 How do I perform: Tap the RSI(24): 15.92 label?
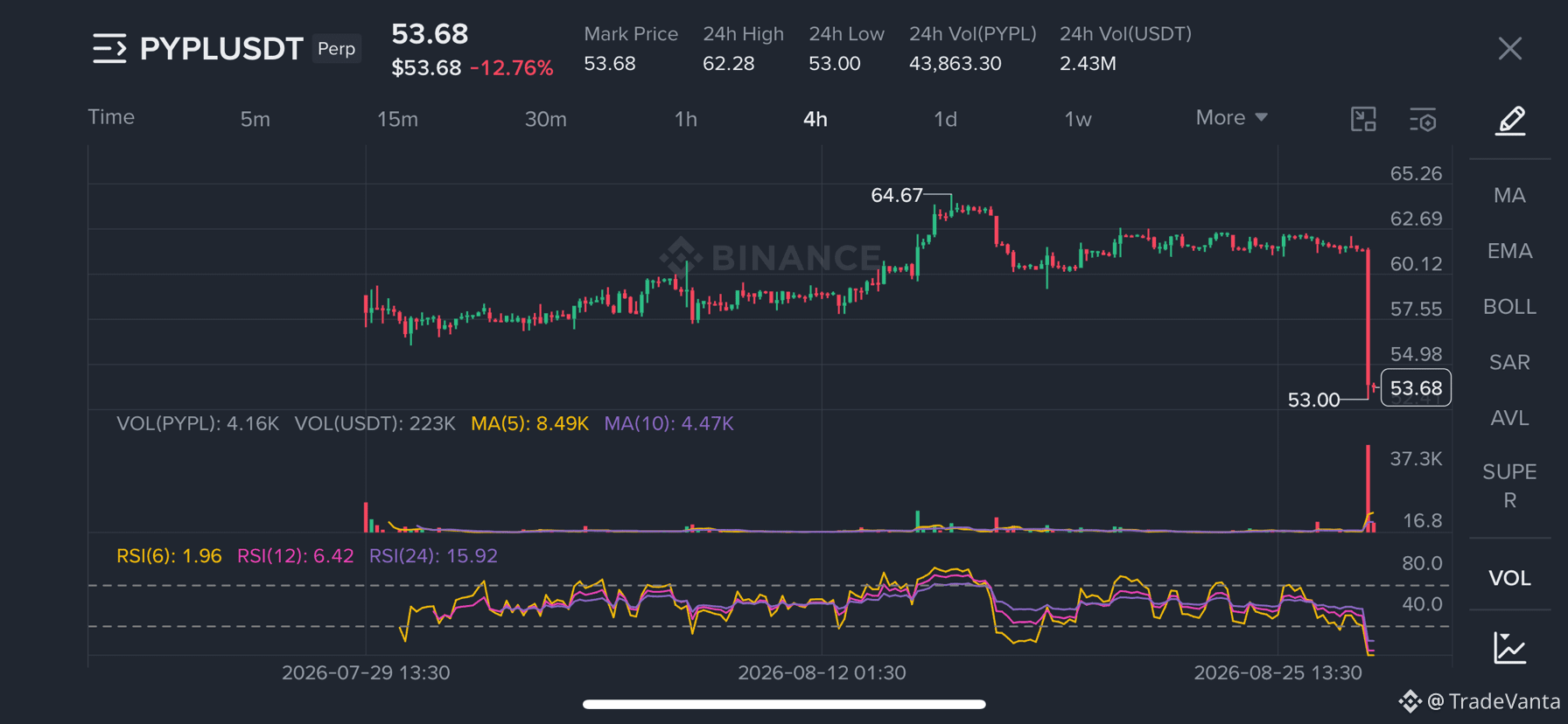(433, 556)
